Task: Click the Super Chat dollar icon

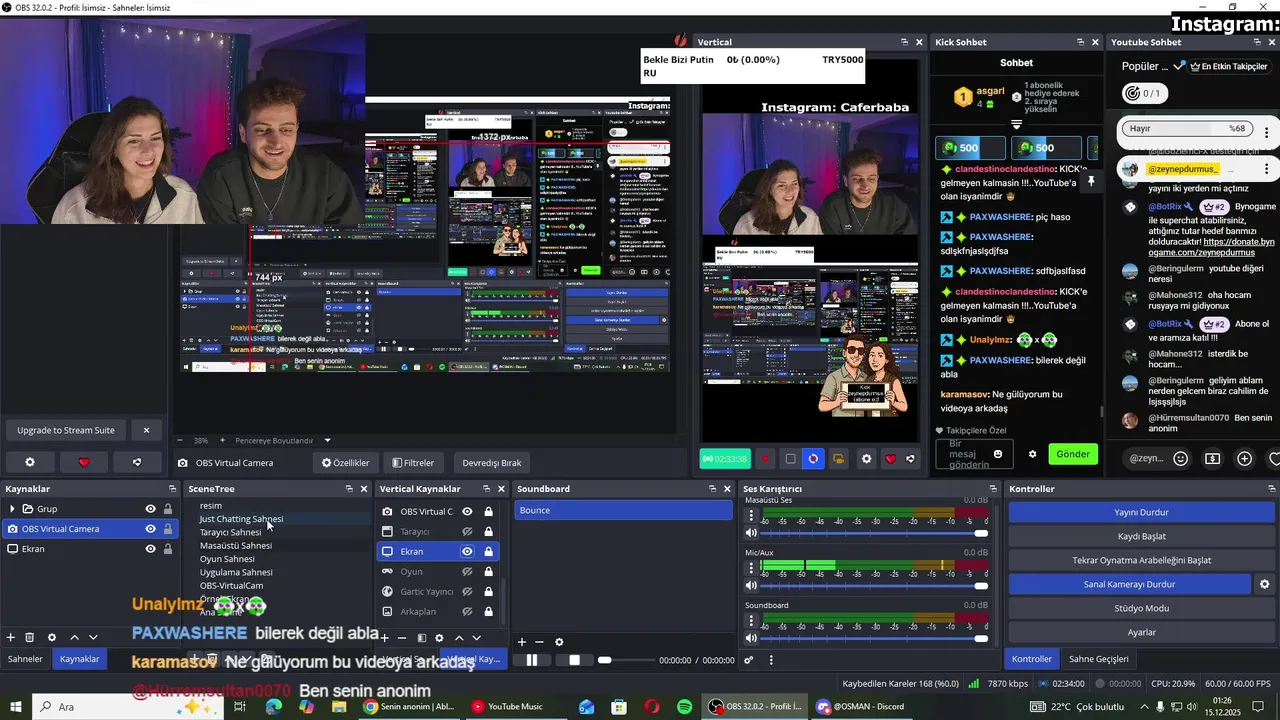Action: click(x=1213, y=458)
